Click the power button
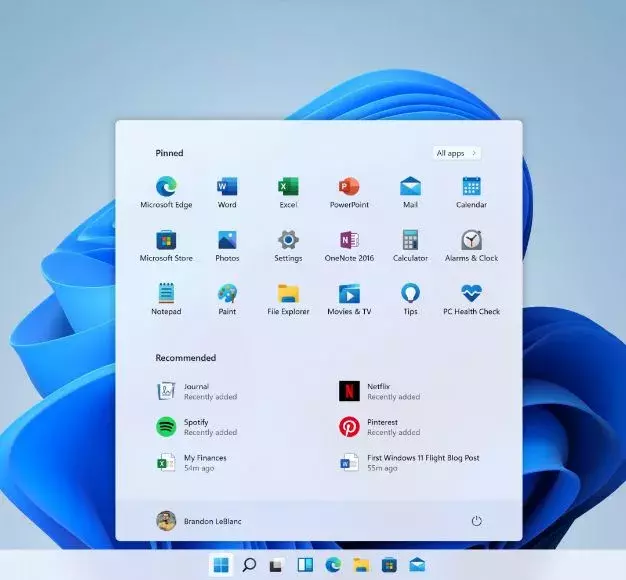The width and height of the screenshot is (626, 580). pos(476,521)
